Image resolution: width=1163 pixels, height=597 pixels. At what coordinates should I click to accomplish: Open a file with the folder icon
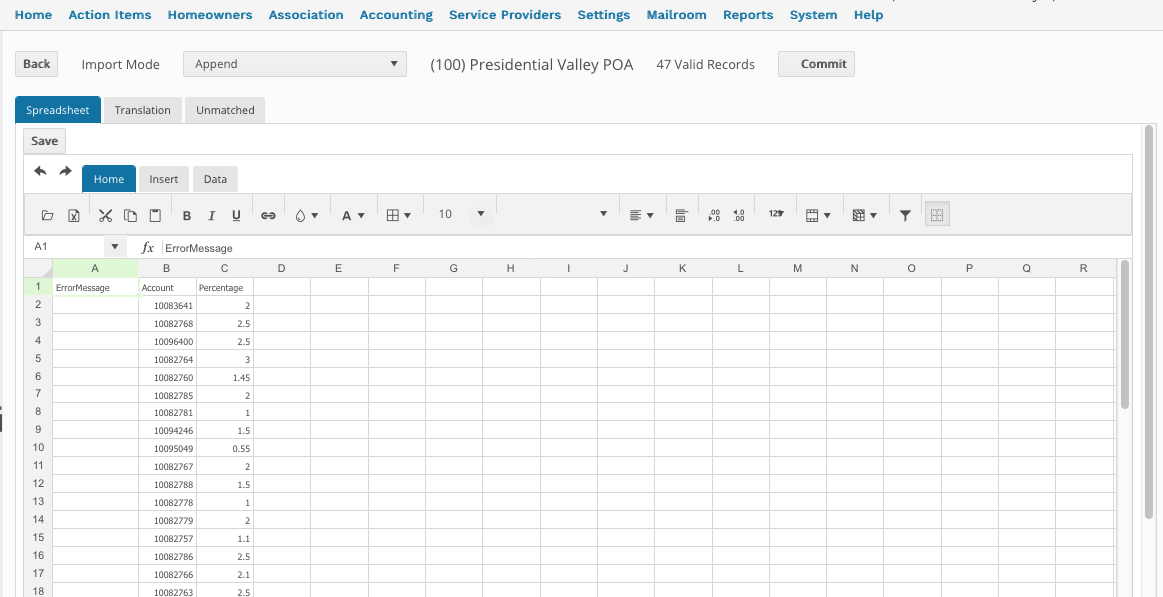point(47,215)
